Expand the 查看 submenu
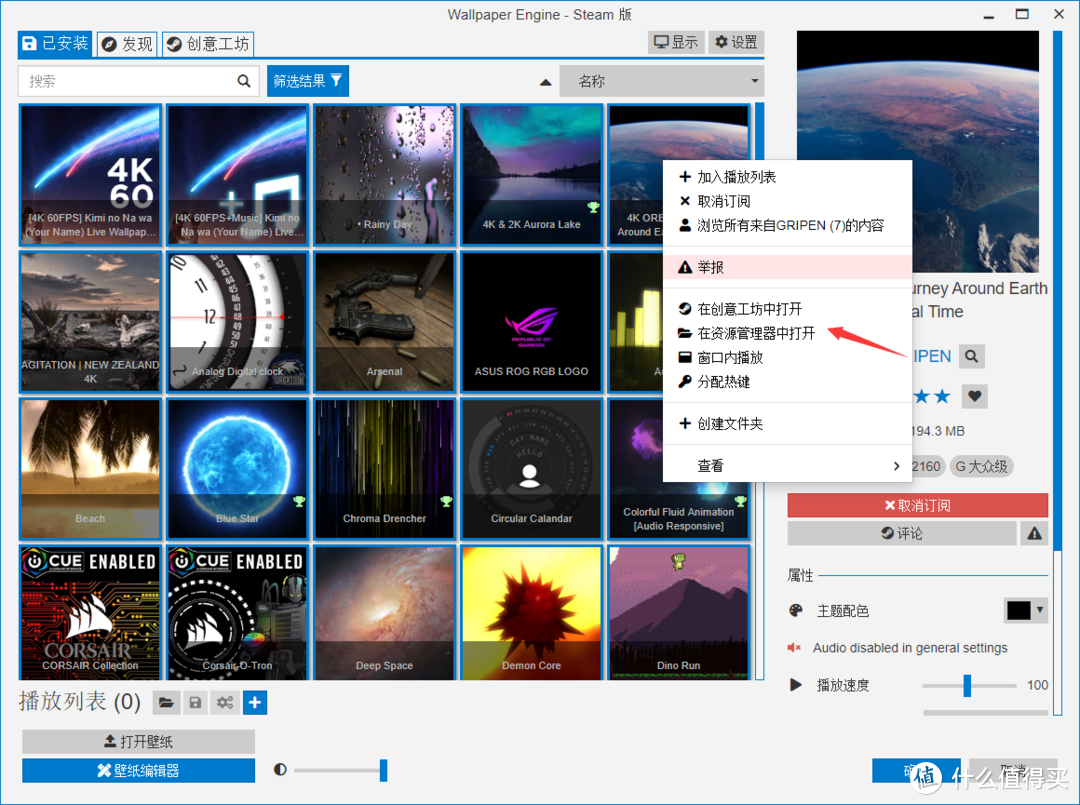Screen dimensions: 1080x805 point(788,466)
